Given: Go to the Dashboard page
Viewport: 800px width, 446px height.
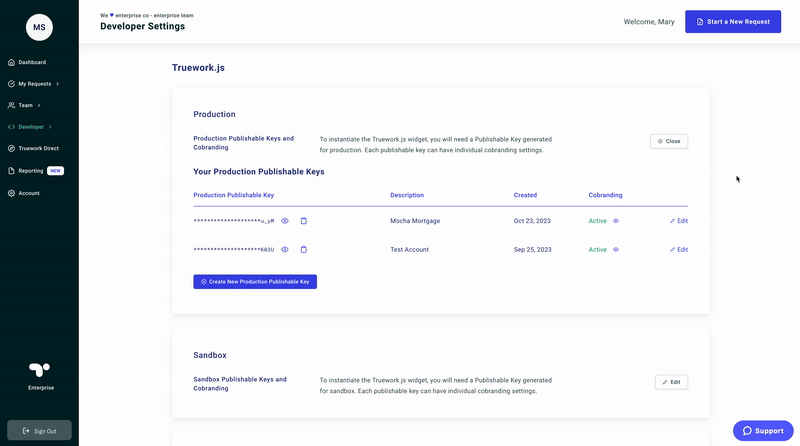Looking at the screenshot, I should [x=32, y=62].
